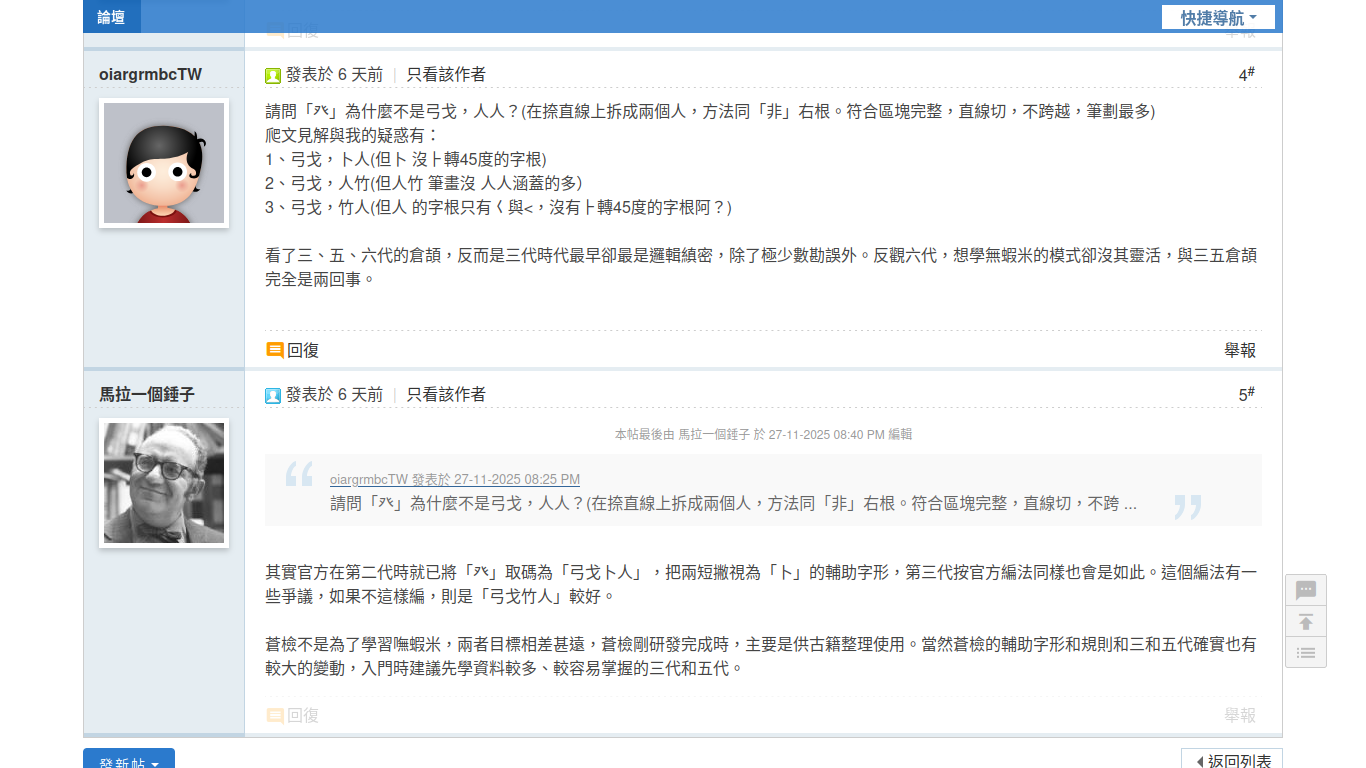Open the quick reply speech bubble icon
1366x768 pixels.
(x=1305, y=590)
